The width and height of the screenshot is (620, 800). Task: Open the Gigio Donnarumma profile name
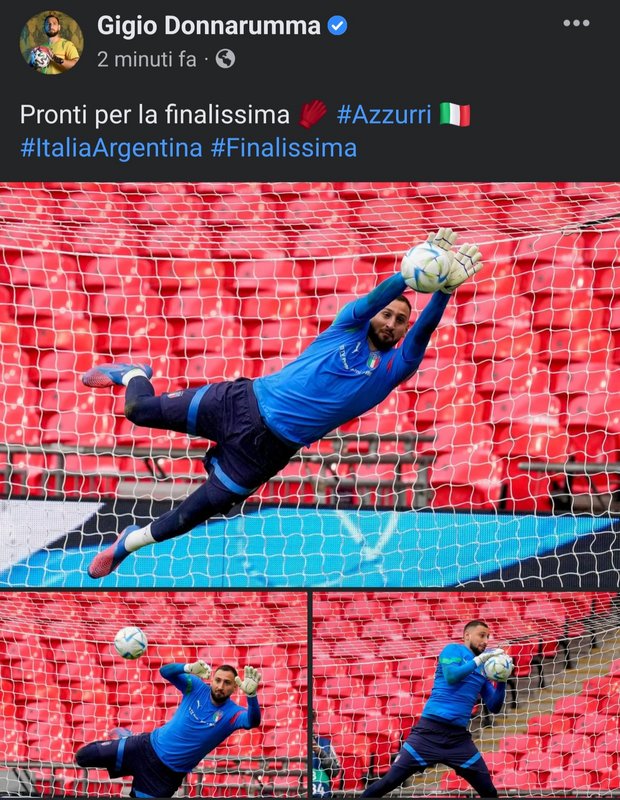[208, 26]
